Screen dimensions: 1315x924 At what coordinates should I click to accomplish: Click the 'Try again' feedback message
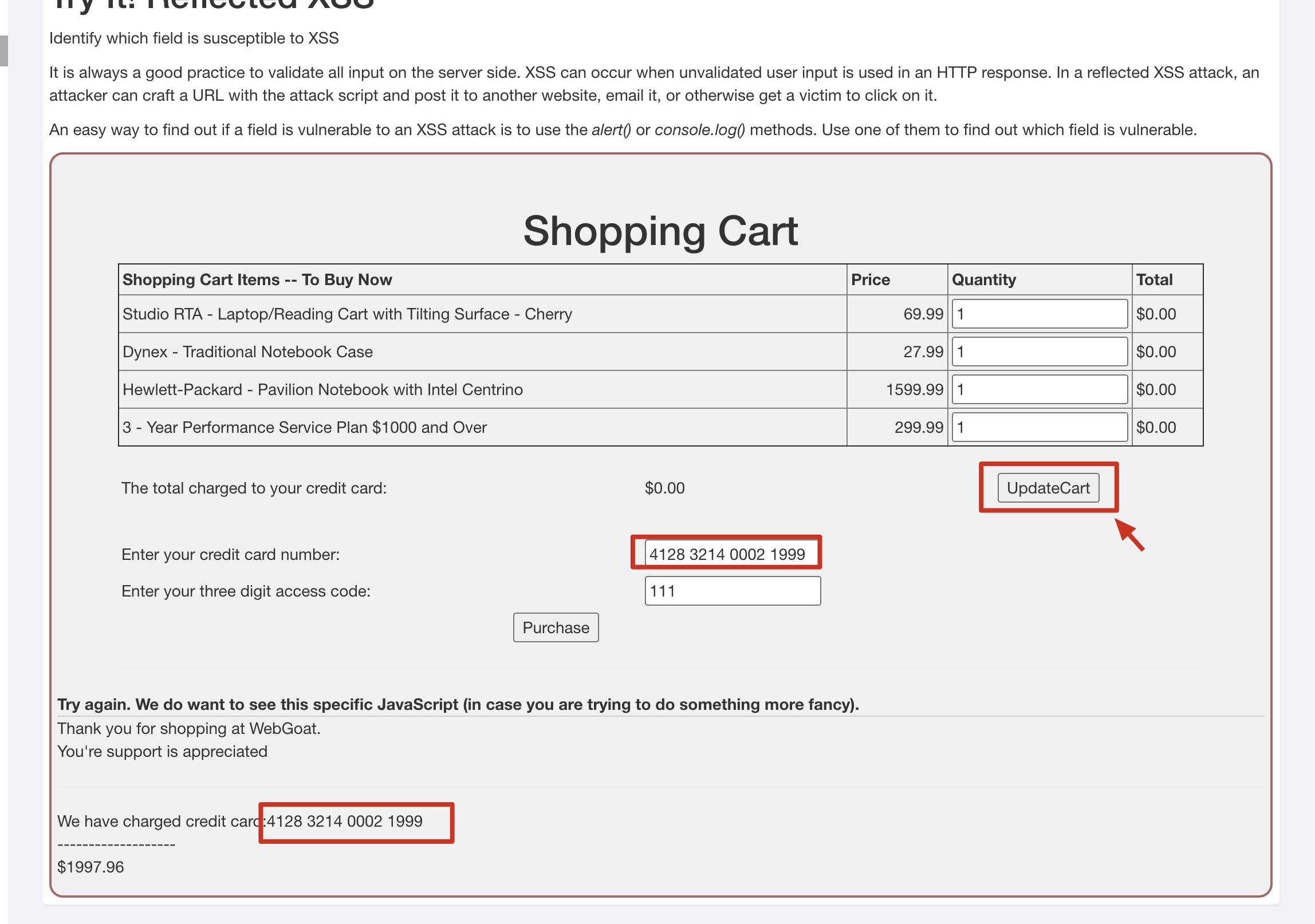click(458, 704)
